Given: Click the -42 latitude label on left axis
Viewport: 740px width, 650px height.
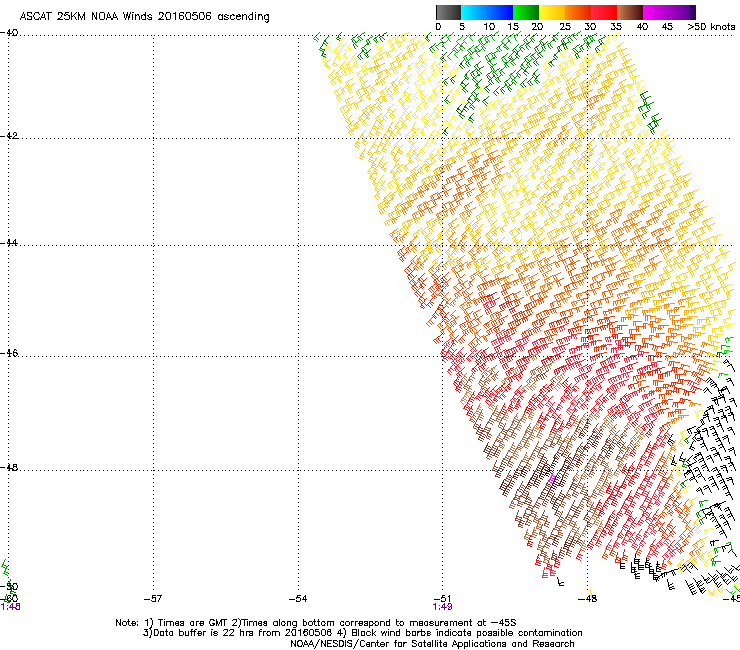Looking at the screenshot, I should [x=9, y=135].
